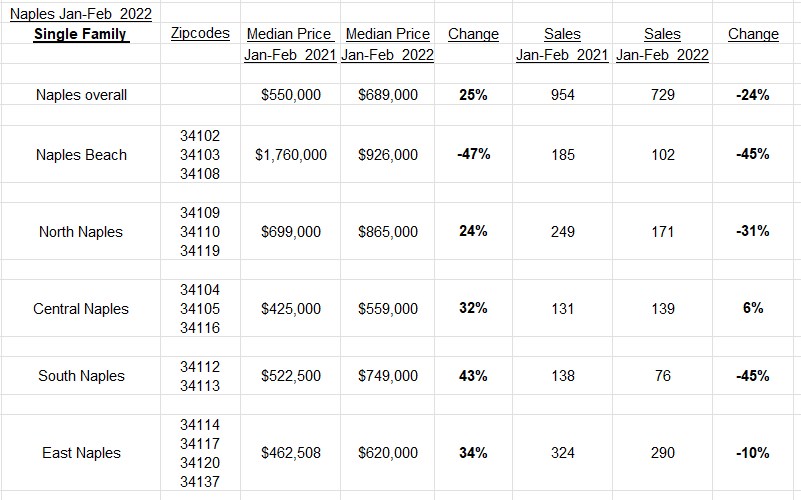Click the -24% sales change cell

coord(752,95)
